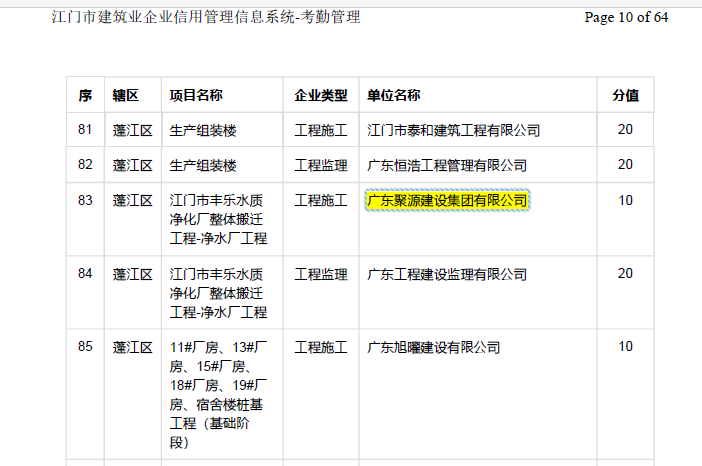Screen dimensions: 702x466
Task: Click the 单位名称 column header
Action: [394, 95]
